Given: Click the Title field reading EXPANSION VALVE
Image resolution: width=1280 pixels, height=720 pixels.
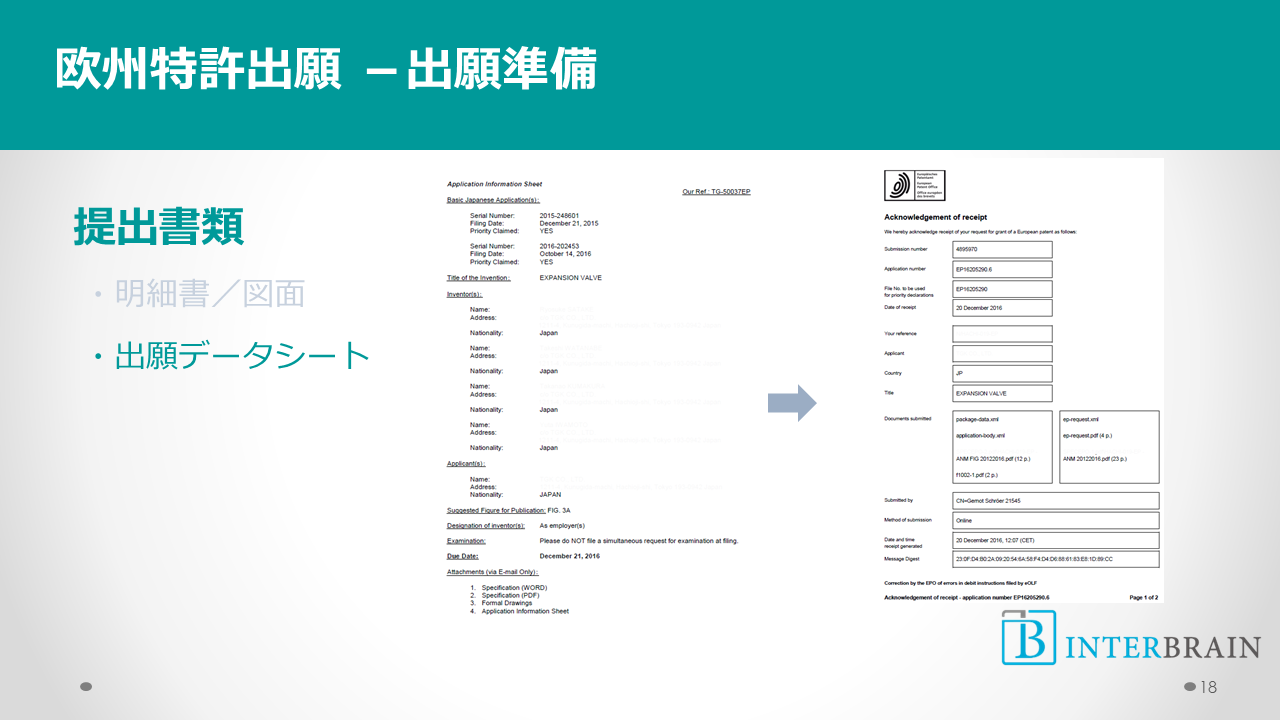Looking at the screenshot, I should pyautogui.click(x=1001, y=394).
